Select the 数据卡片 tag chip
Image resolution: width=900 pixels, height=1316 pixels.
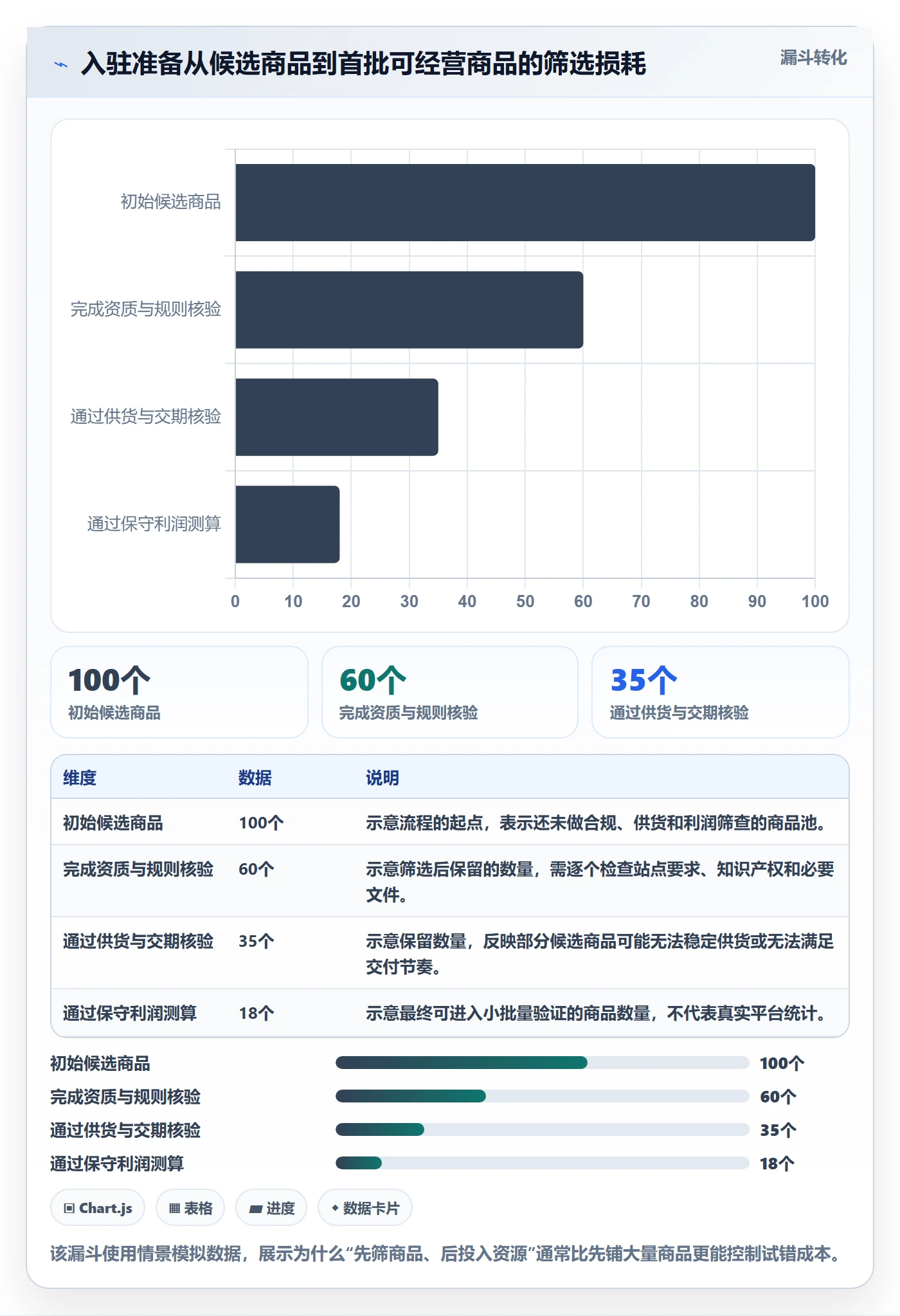click(x=365, y=1208)
